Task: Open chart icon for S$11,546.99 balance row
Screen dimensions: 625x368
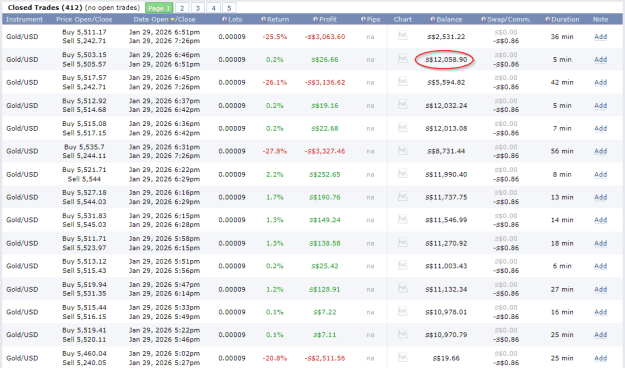Action: point(403,219)
